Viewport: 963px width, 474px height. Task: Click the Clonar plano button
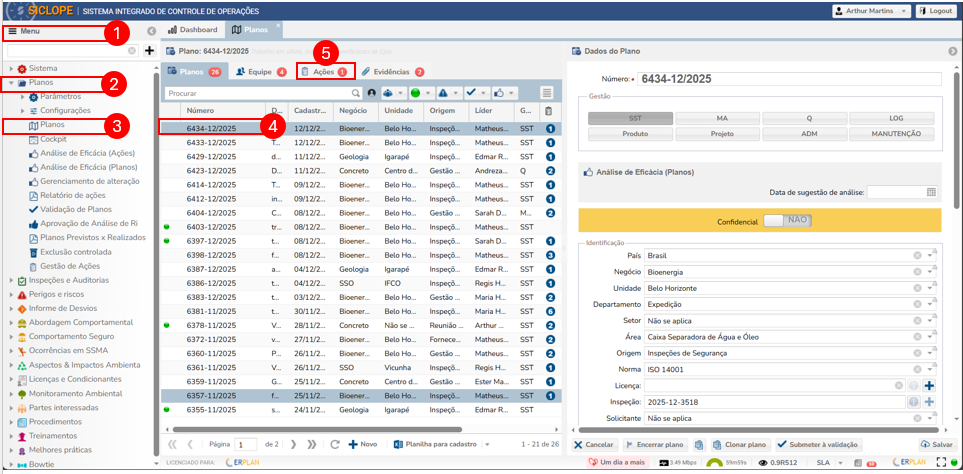744,444
